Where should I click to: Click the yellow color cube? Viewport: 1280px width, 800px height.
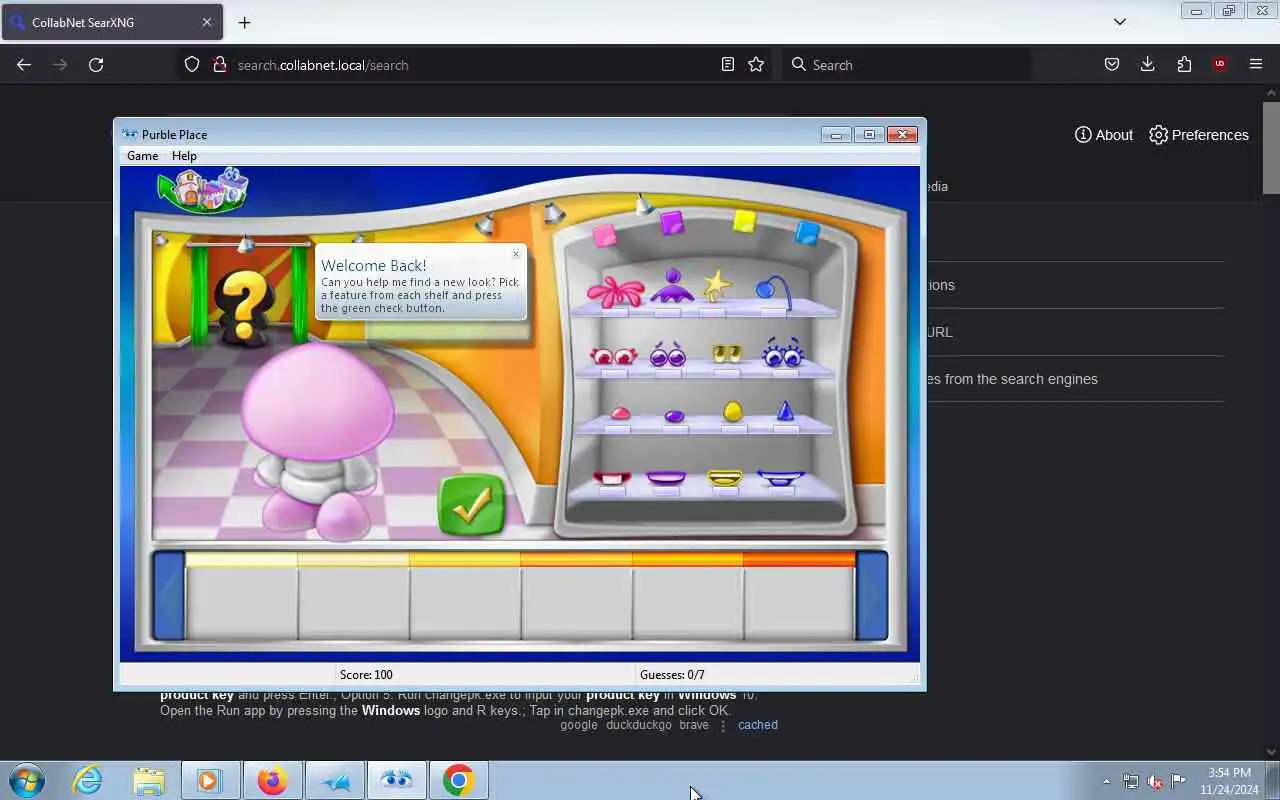pyautogui.click(x=744, y=221)
